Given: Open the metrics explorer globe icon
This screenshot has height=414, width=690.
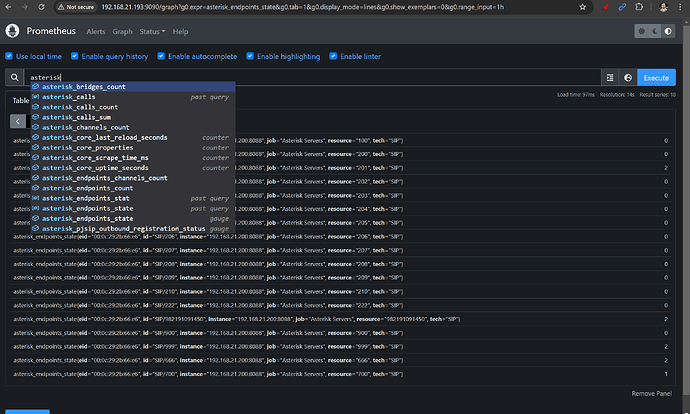Looking at the screenshot, I should (628, 77).
